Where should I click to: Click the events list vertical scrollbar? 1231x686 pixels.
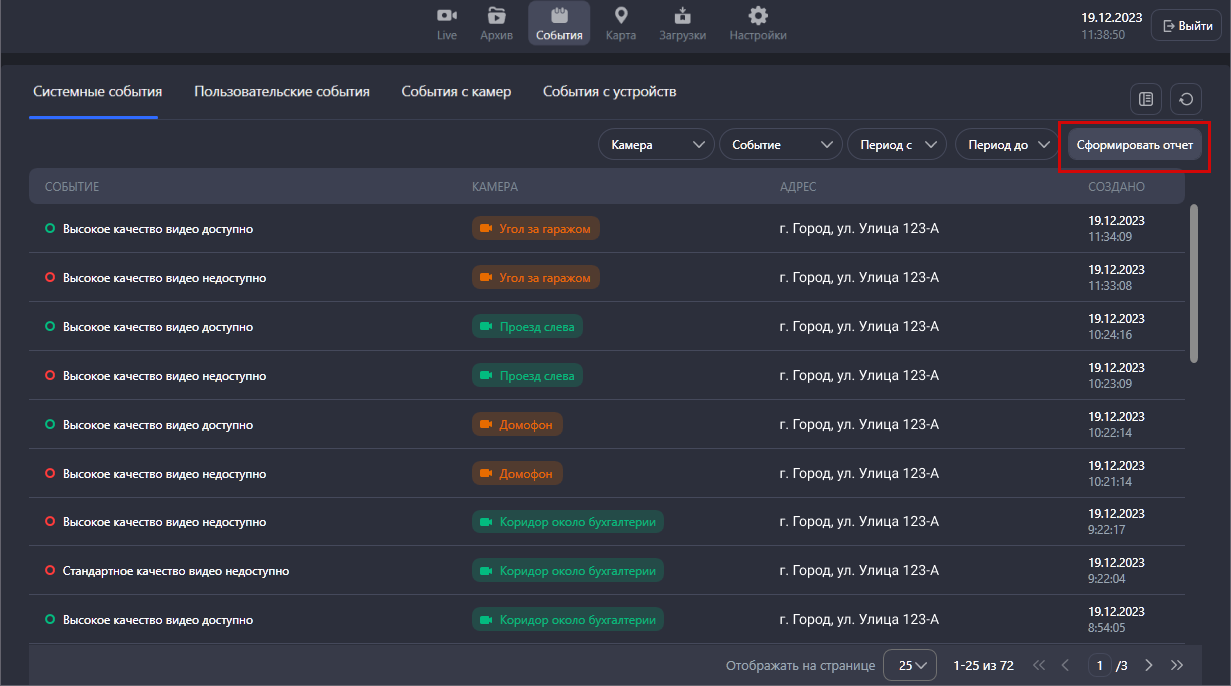pyautogui.click(x=1194, y=284)
